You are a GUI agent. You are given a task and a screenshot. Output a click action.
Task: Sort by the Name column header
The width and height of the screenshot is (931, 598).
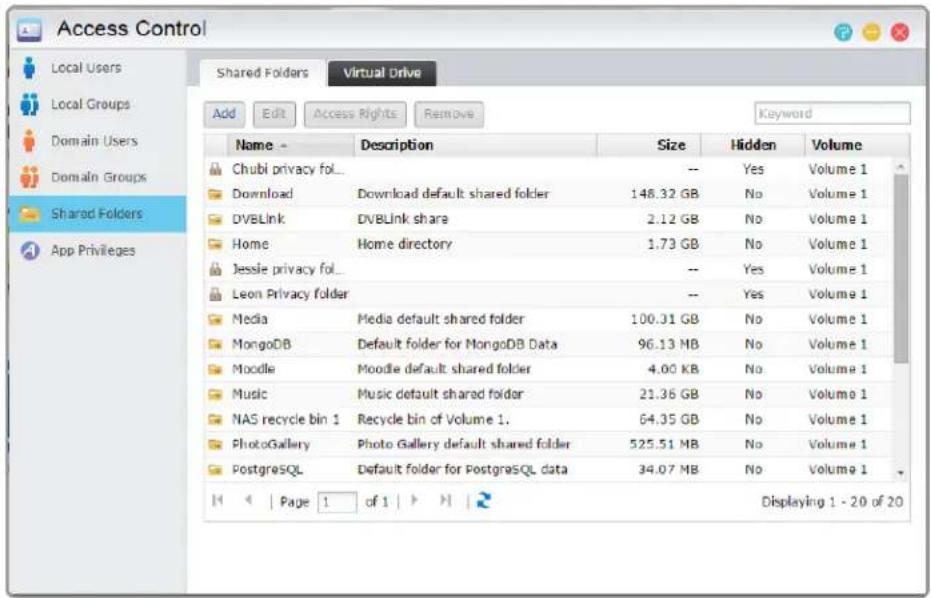point(290,145)
